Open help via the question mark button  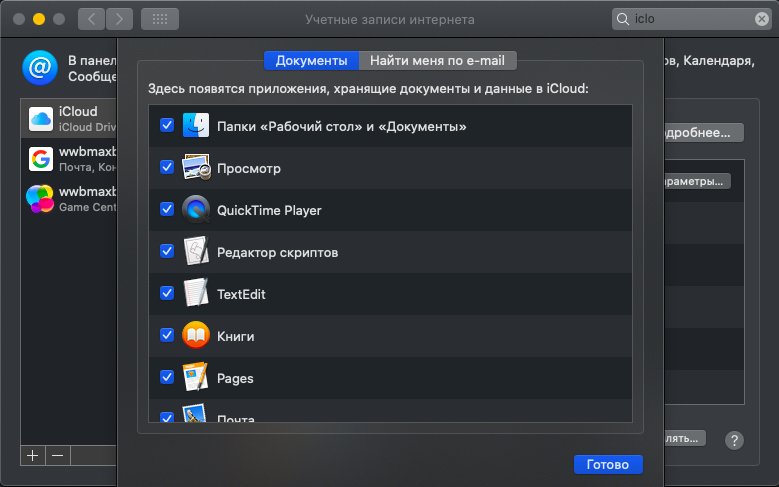click(x=734, y=440)
